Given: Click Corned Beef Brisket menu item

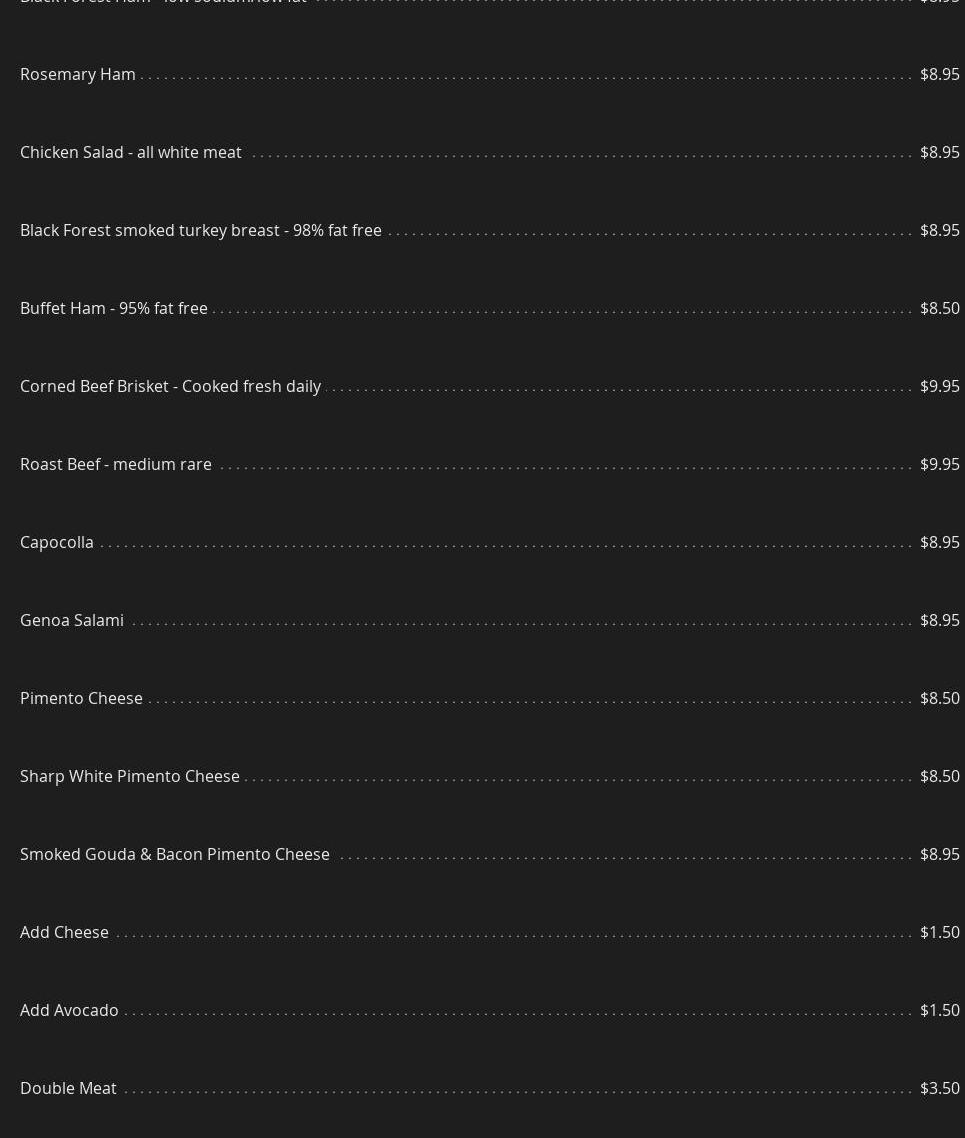Looking at the screenshot, I should tap(170, 386).
